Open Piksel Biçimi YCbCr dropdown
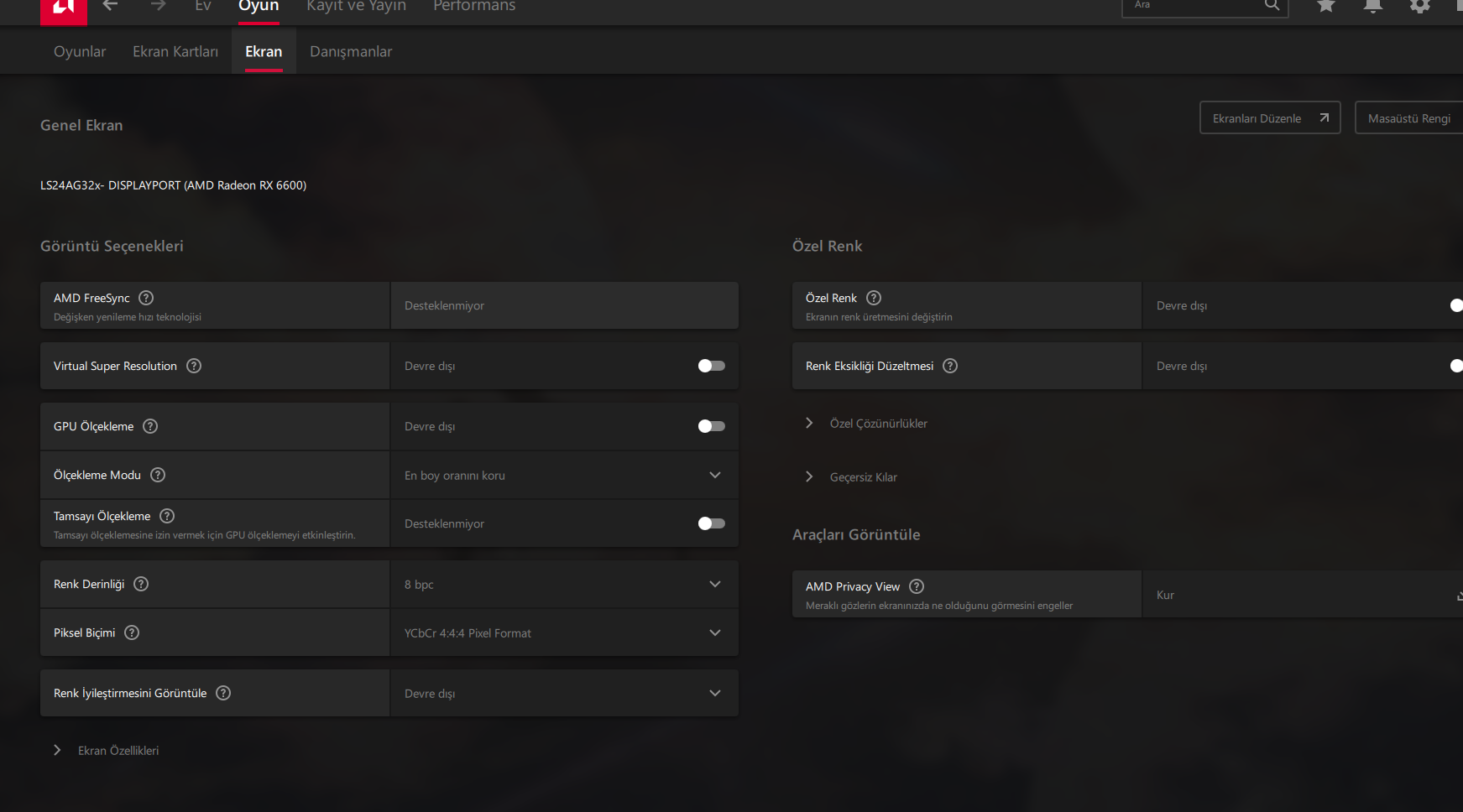This screenshot has height=812, width=1463. pos(564,632)
